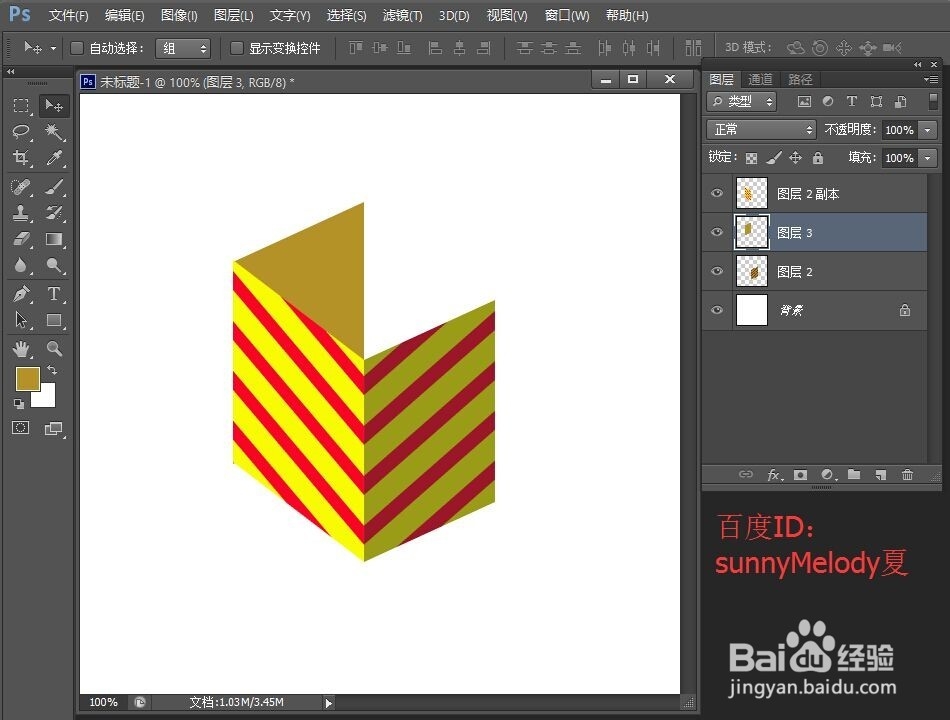This screenshot has width=950, height=720.
Task: Select the Magic Wand tool
Action: point(54,132)
